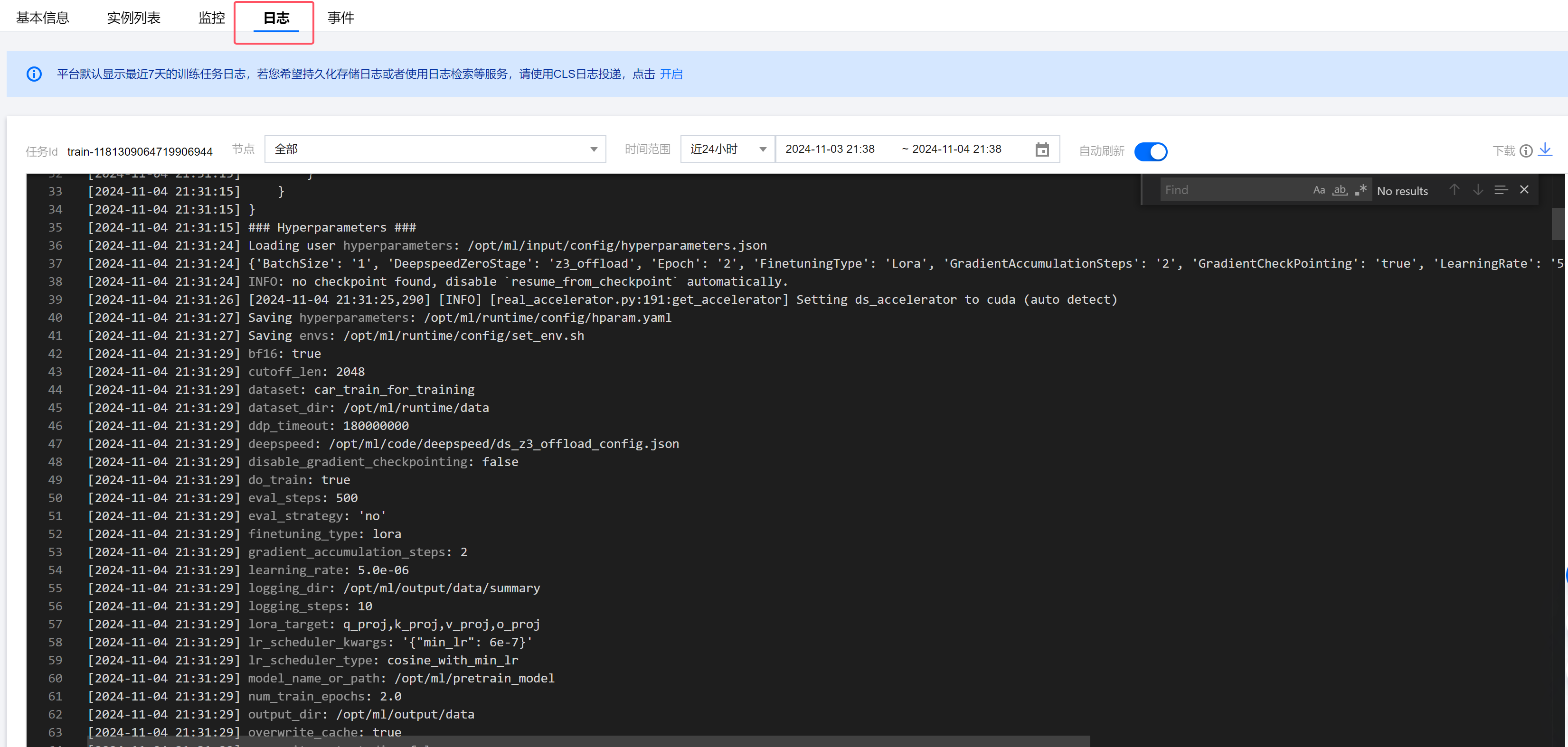The width and height of the screenshot is (1568, 747).
Task: Go to previous match arrow
Action: (1454, 190)
